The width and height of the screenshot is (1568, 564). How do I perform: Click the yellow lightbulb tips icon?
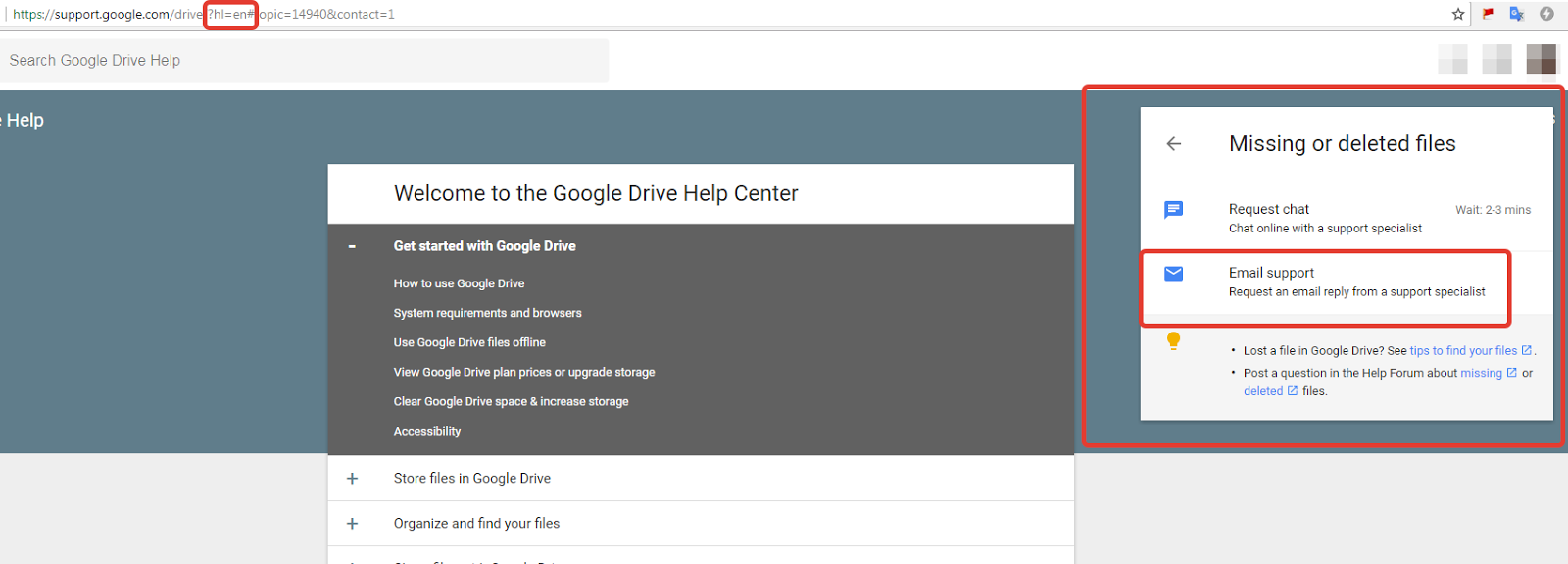pyautogui.click(x=1173, y=341)
